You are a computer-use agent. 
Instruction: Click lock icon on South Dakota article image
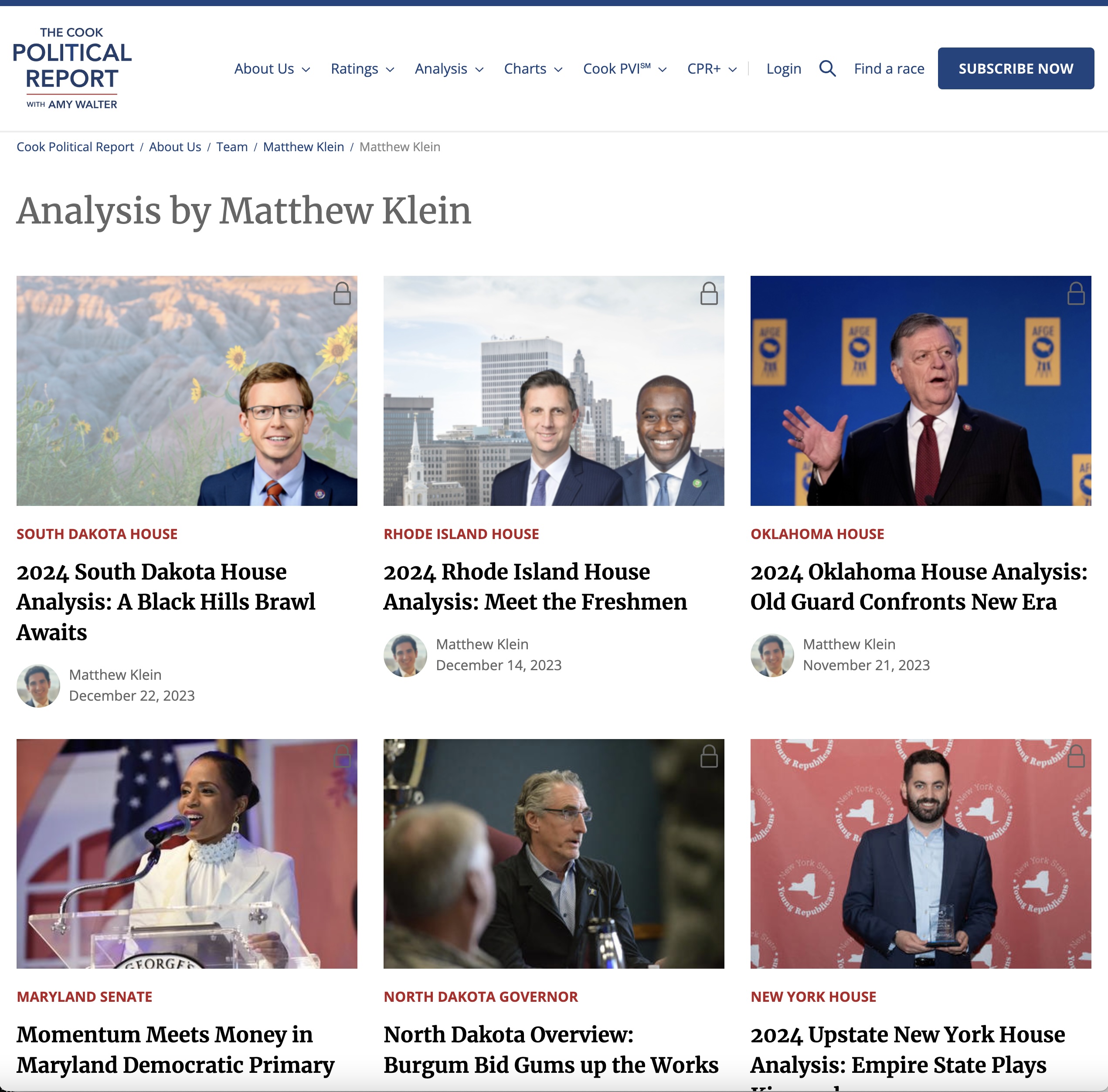coord(342,293)
